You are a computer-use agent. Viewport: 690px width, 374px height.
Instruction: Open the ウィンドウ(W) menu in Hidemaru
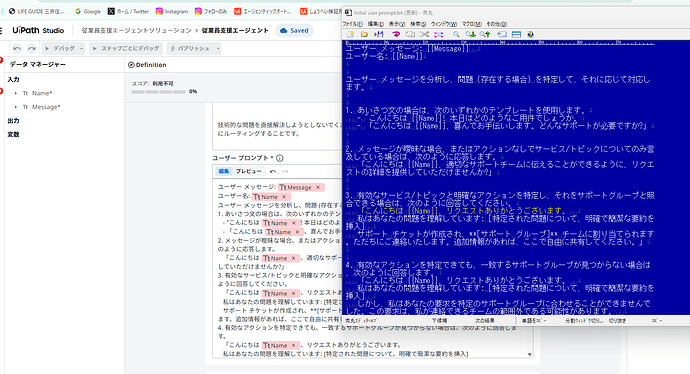point(444,24)
